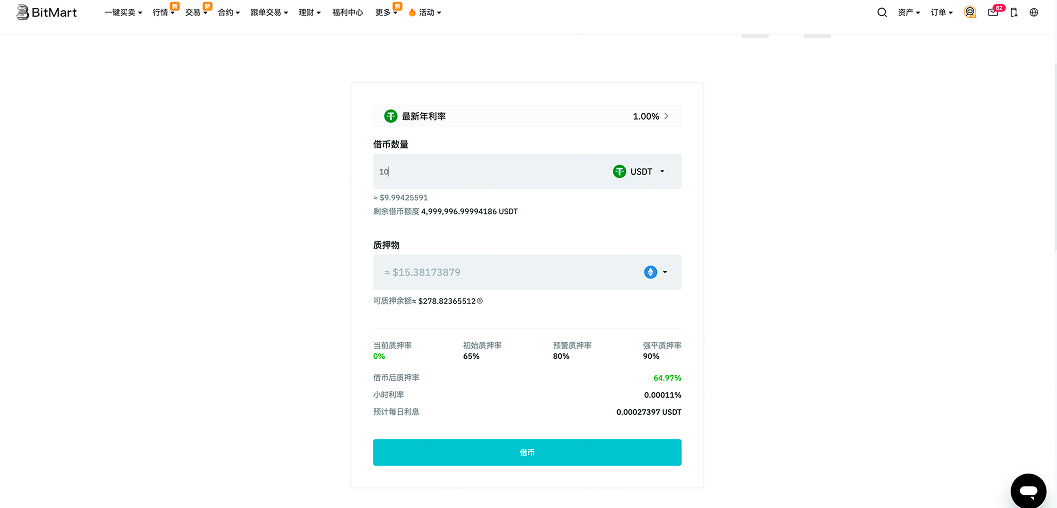This screenshot has width=1057, height=508.
Task: Expand the collateral coin dropdown
Action: (x=656, y=272)
